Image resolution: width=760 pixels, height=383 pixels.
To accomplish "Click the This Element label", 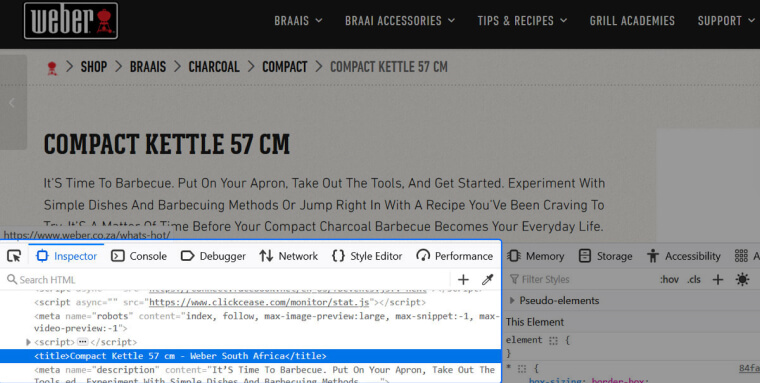I will click(535, 322).
